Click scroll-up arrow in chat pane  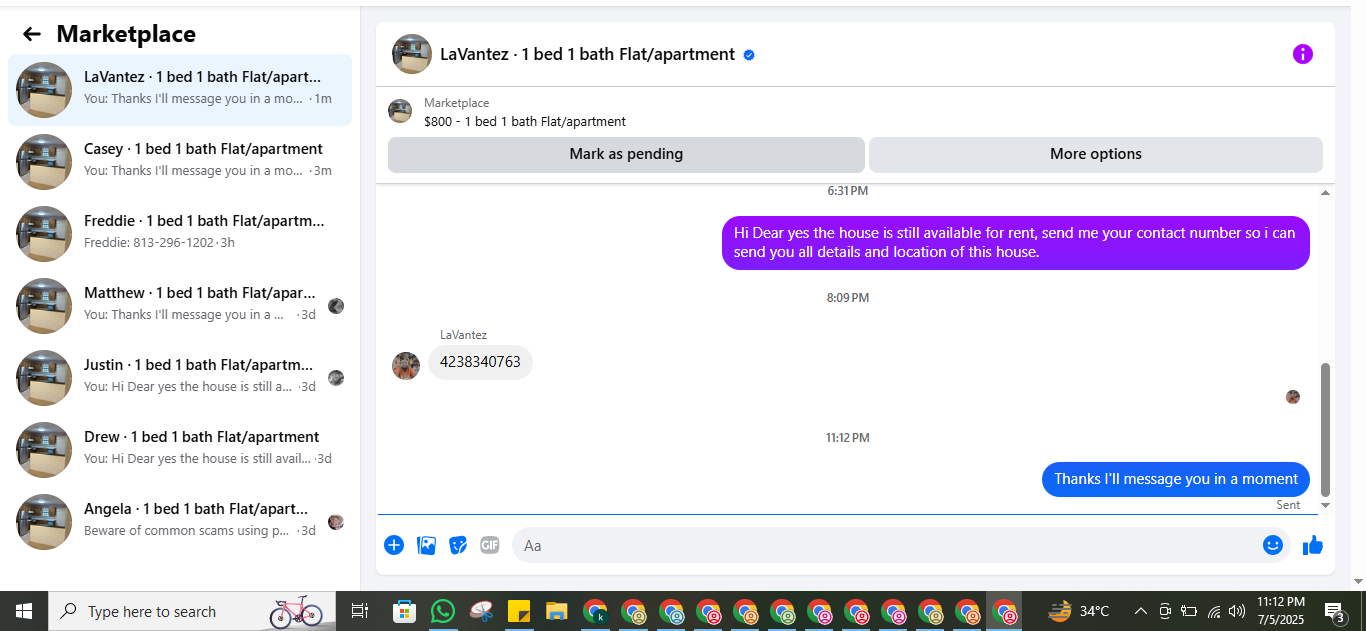coord(1326,192)
